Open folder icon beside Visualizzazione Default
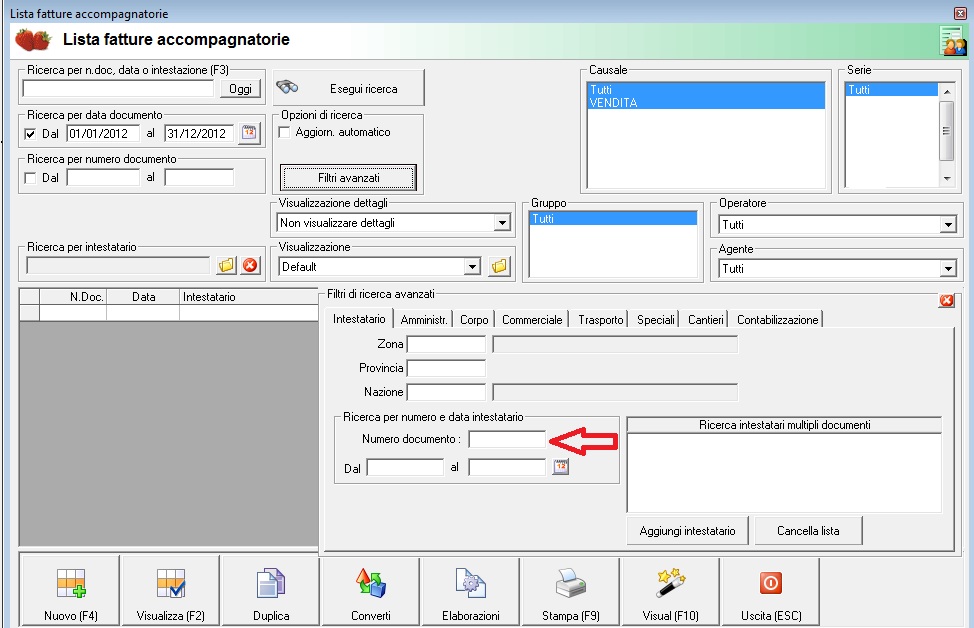This screenshot has height=628, width=974. pyautogui.click(x=499, y=266)
